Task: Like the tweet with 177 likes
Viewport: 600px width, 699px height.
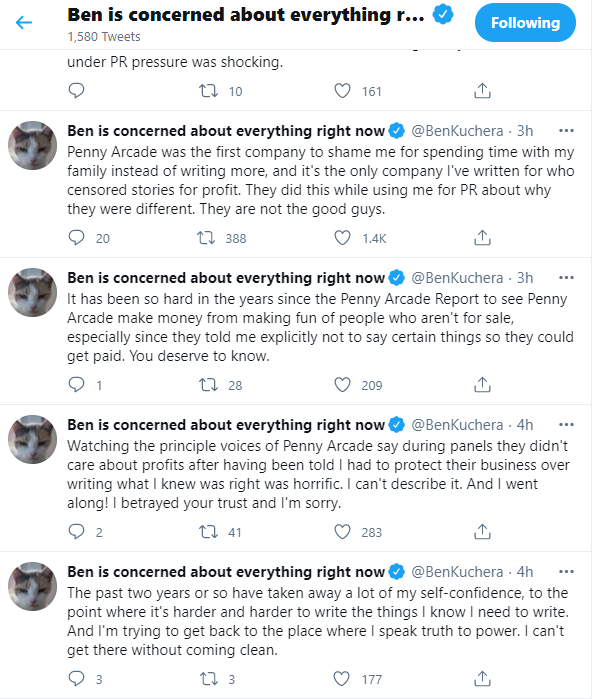Action: click(x=342, y=679)
